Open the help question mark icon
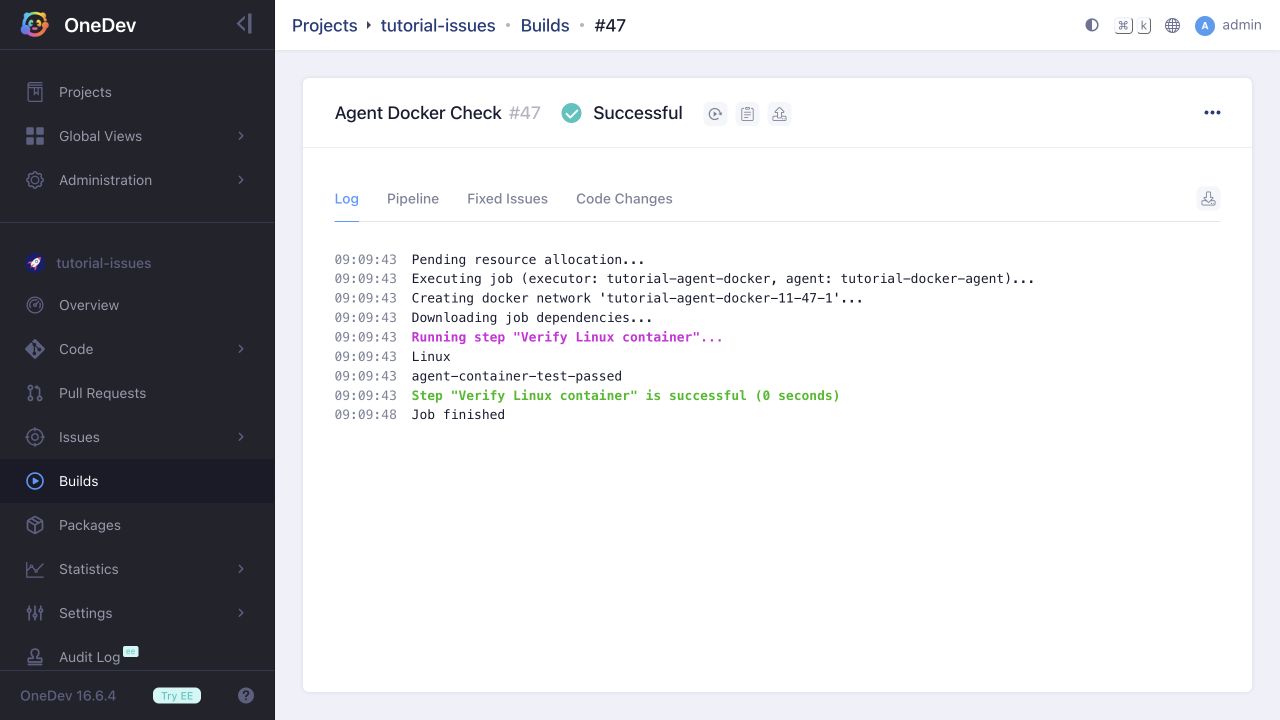Viewport: 1280px width, 720px height. point(246,696)
